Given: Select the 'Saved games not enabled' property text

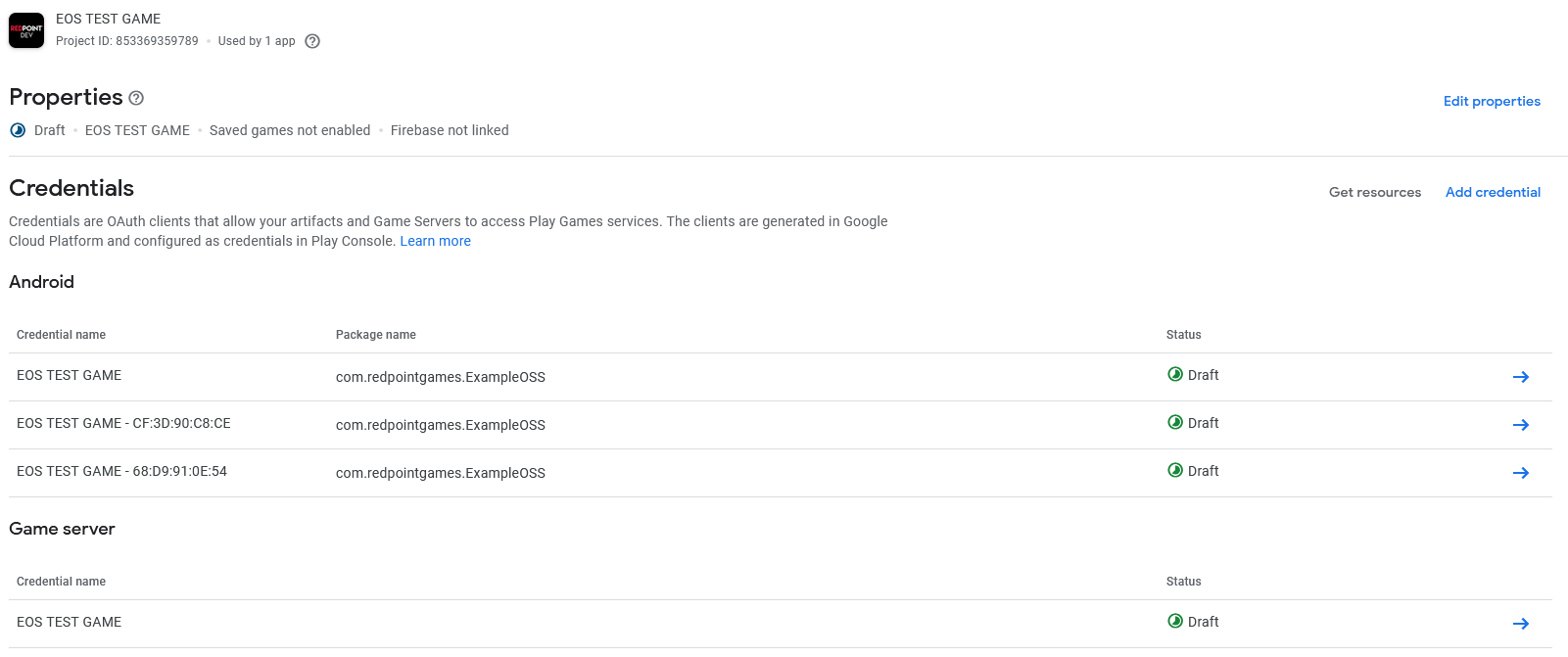Looking at the screenshot, I should 289,129.
